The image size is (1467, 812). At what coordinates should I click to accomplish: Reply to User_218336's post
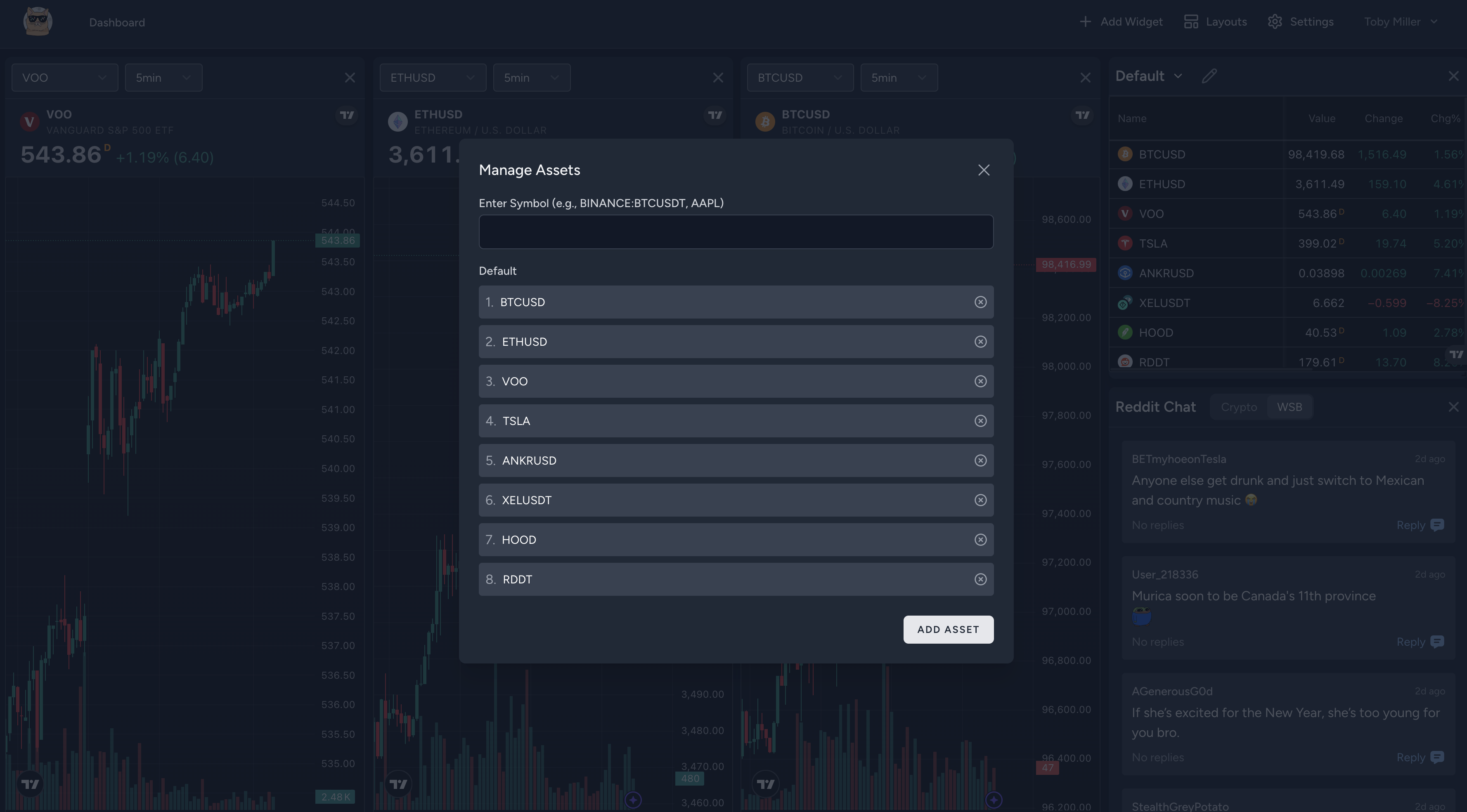1420,642
